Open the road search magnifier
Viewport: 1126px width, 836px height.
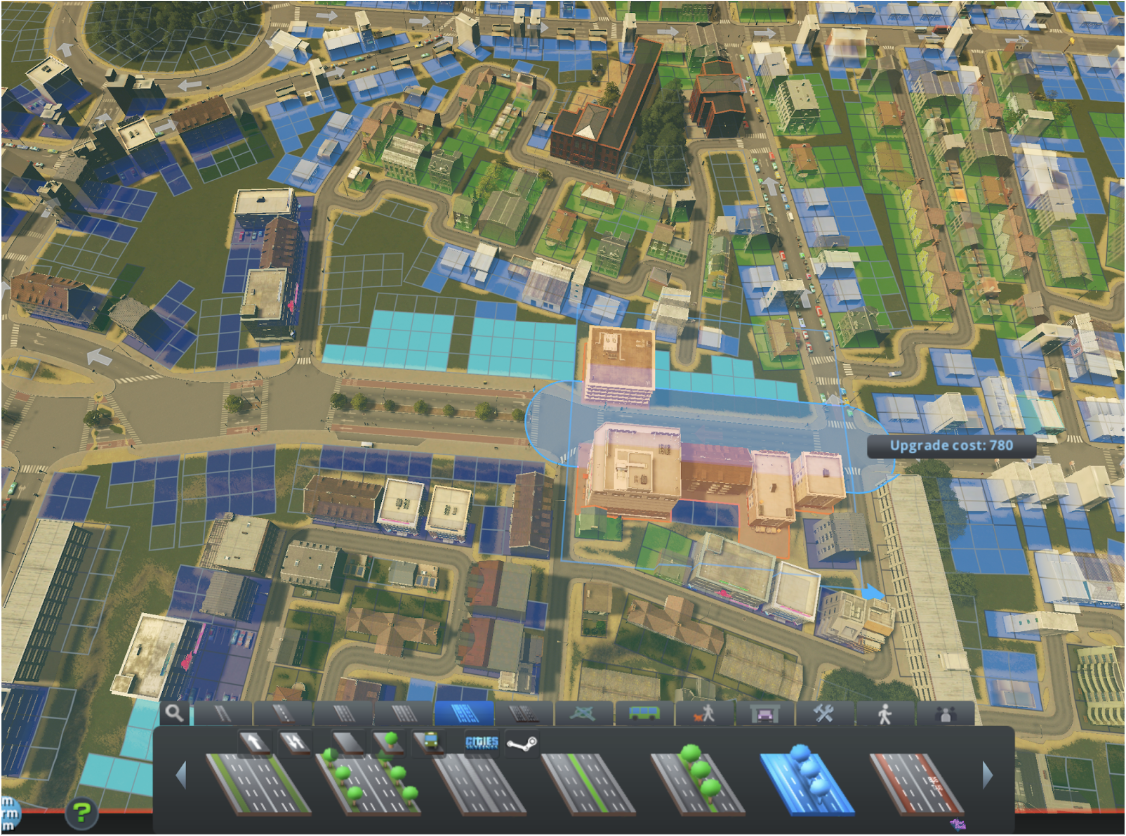(175, 713)
